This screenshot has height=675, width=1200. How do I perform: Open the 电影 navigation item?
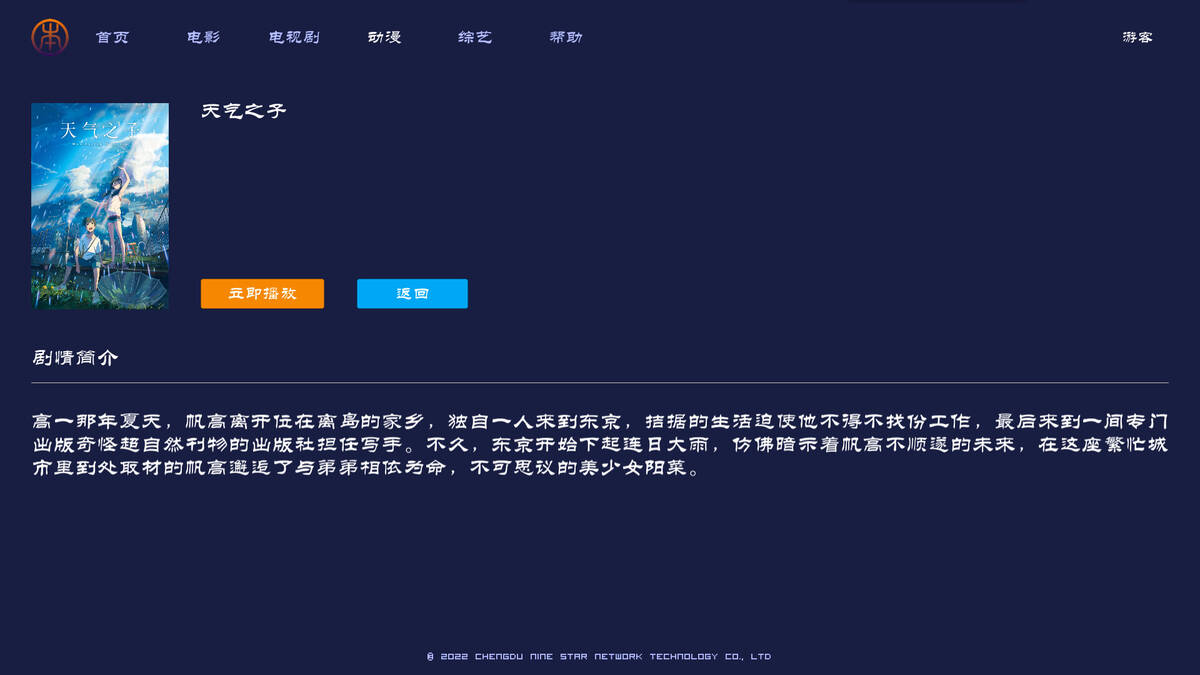click(204, 37)
